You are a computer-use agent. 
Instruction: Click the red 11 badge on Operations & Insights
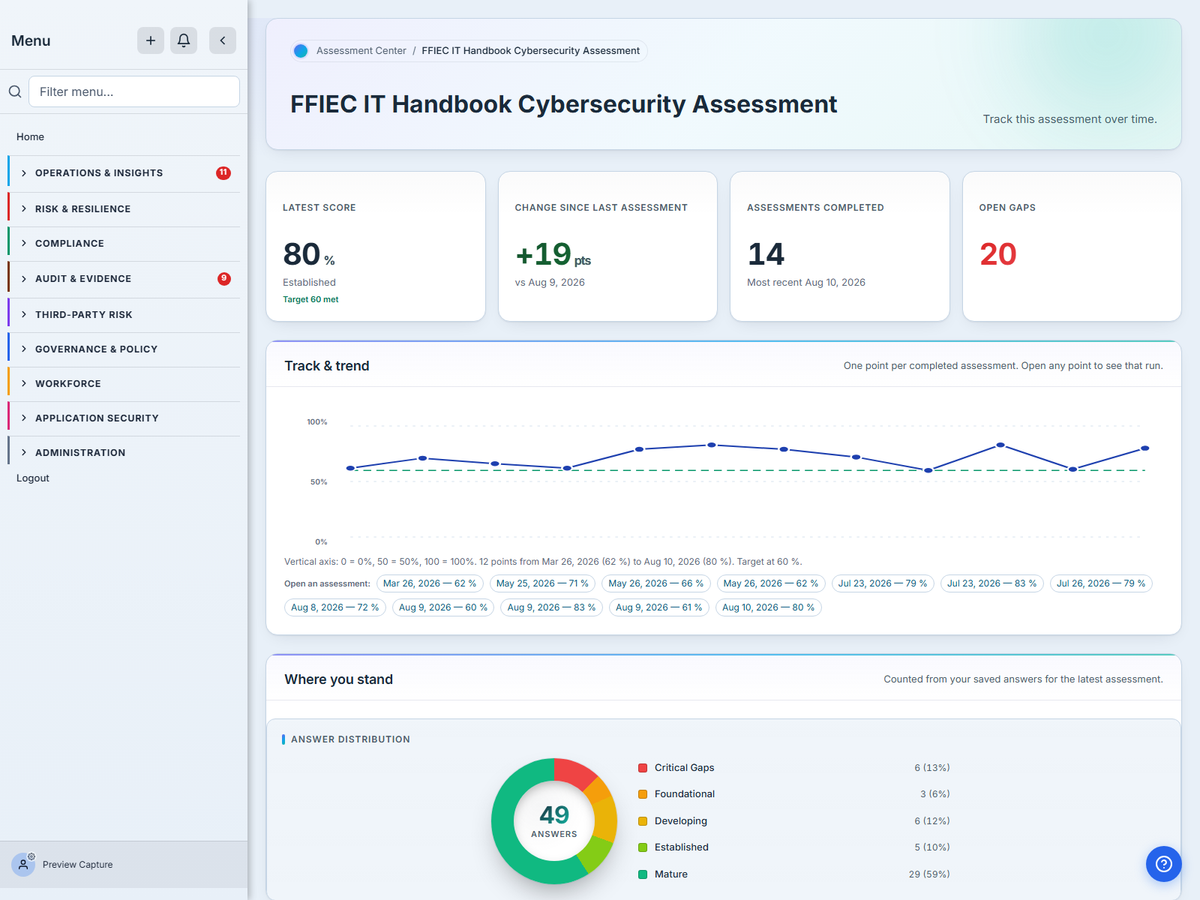pyautogui.click(x=223, y=172)
